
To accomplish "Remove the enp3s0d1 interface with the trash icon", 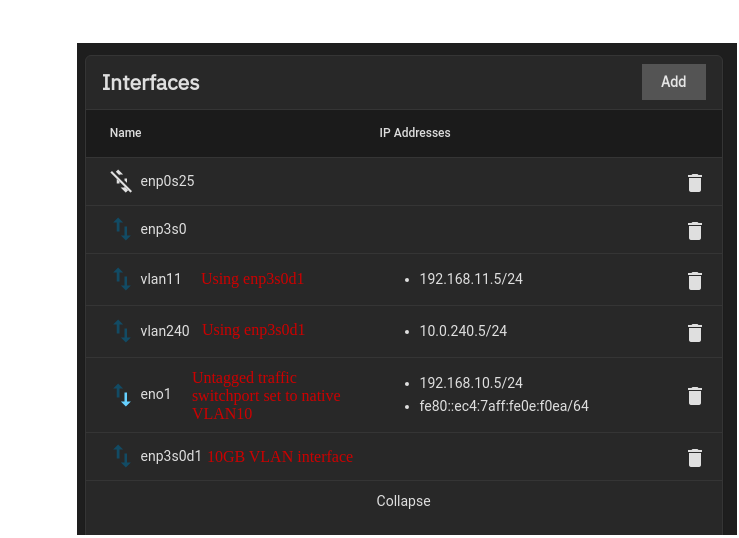I will coord(695,458).
